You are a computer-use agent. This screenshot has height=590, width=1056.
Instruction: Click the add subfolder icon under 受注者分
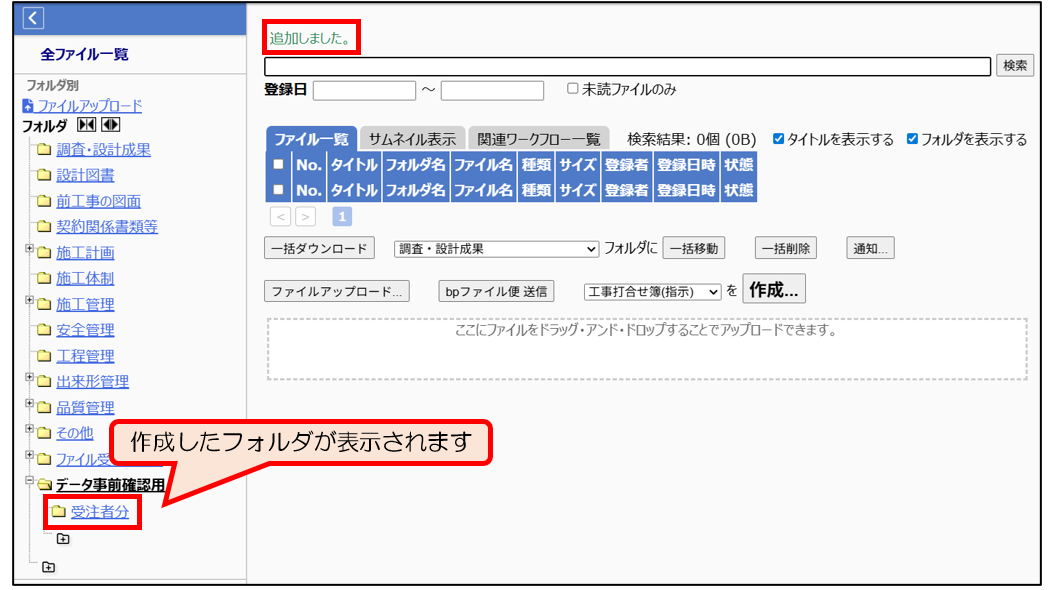click(63, 539)
